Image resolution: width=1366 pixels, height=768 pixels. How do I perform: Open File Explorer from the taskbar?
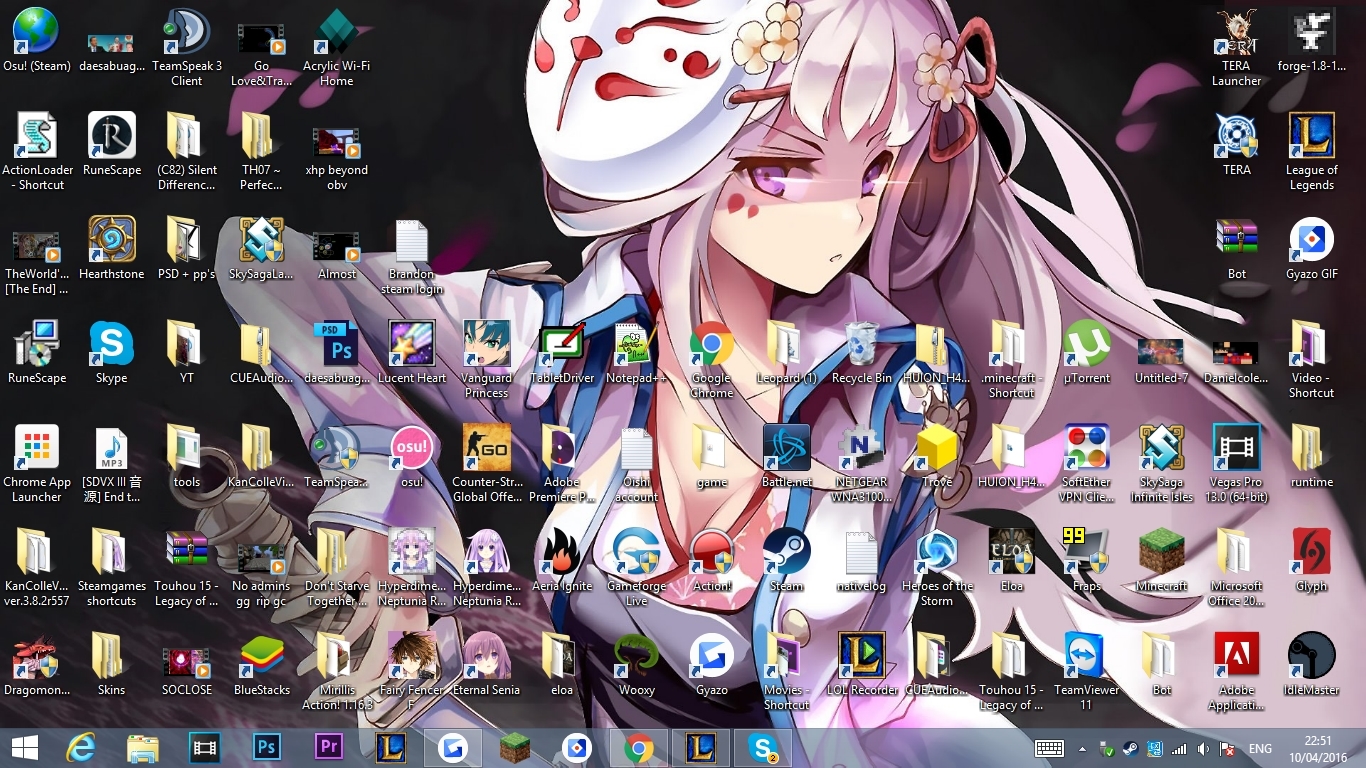tap(143, 748)
